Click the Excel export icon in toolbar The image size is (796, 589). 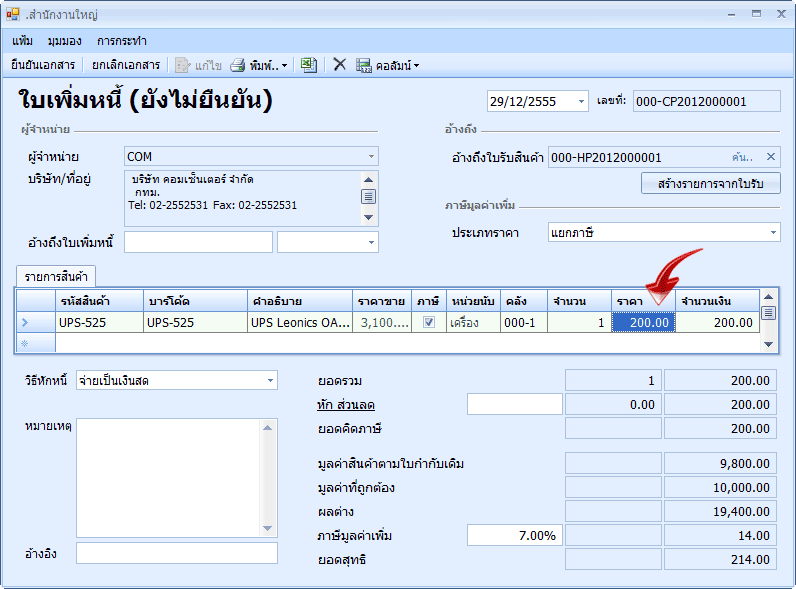click(309, 65)
